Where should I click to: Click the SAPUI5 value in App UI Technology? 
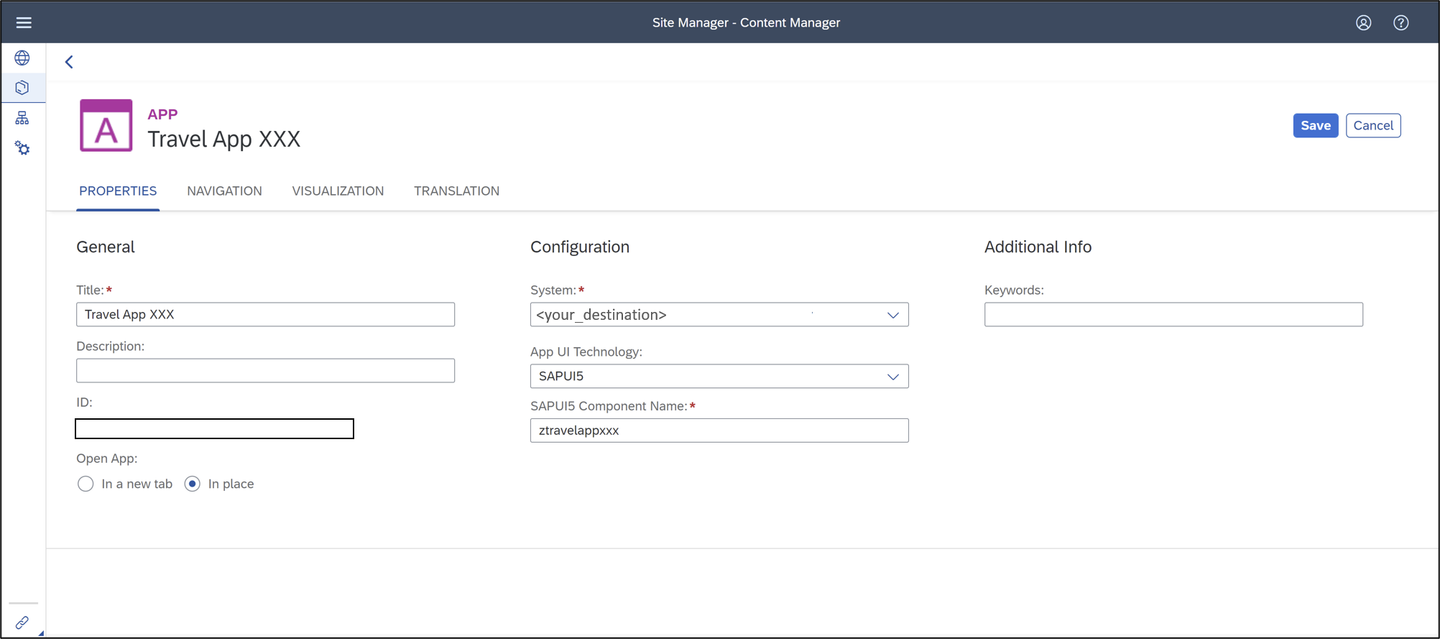point(561,377)
